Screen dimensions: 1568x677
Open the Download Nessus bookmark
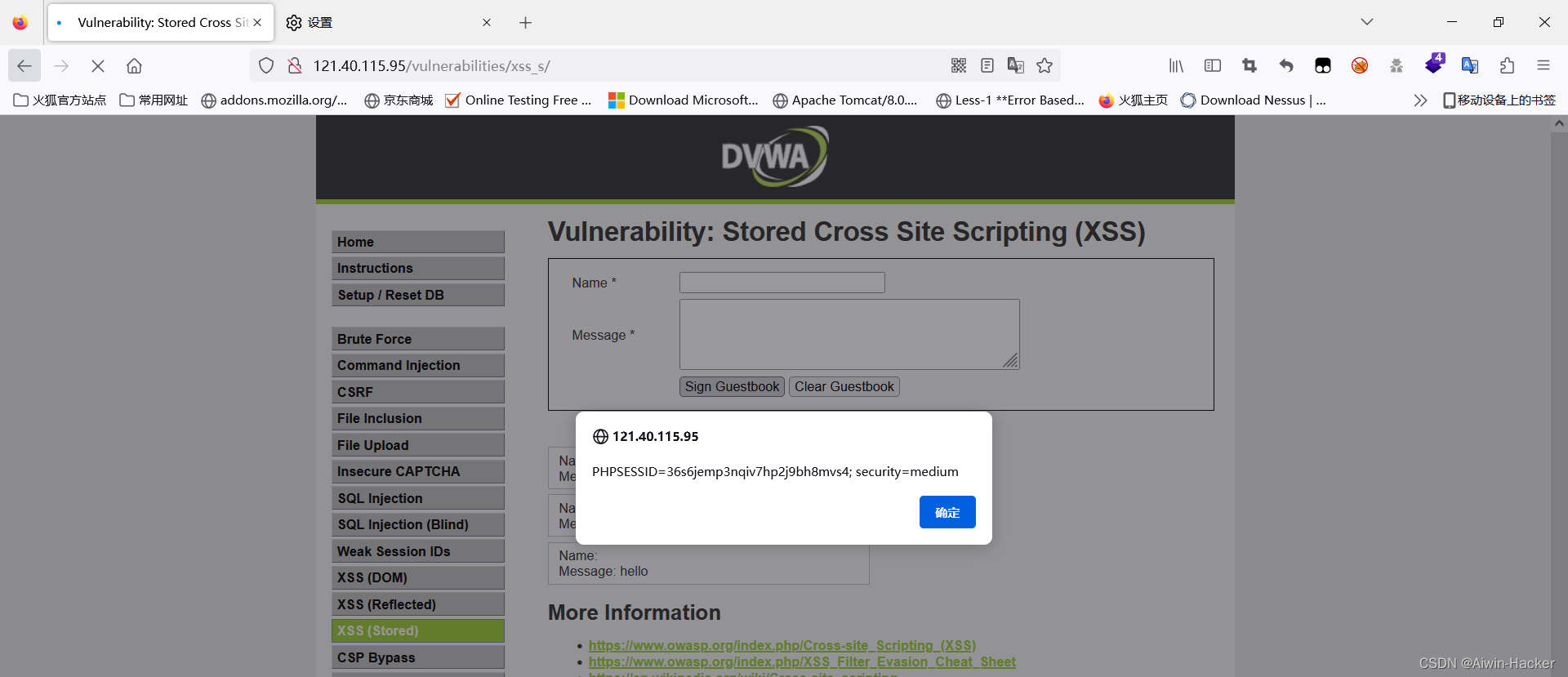coord(1254,100)
